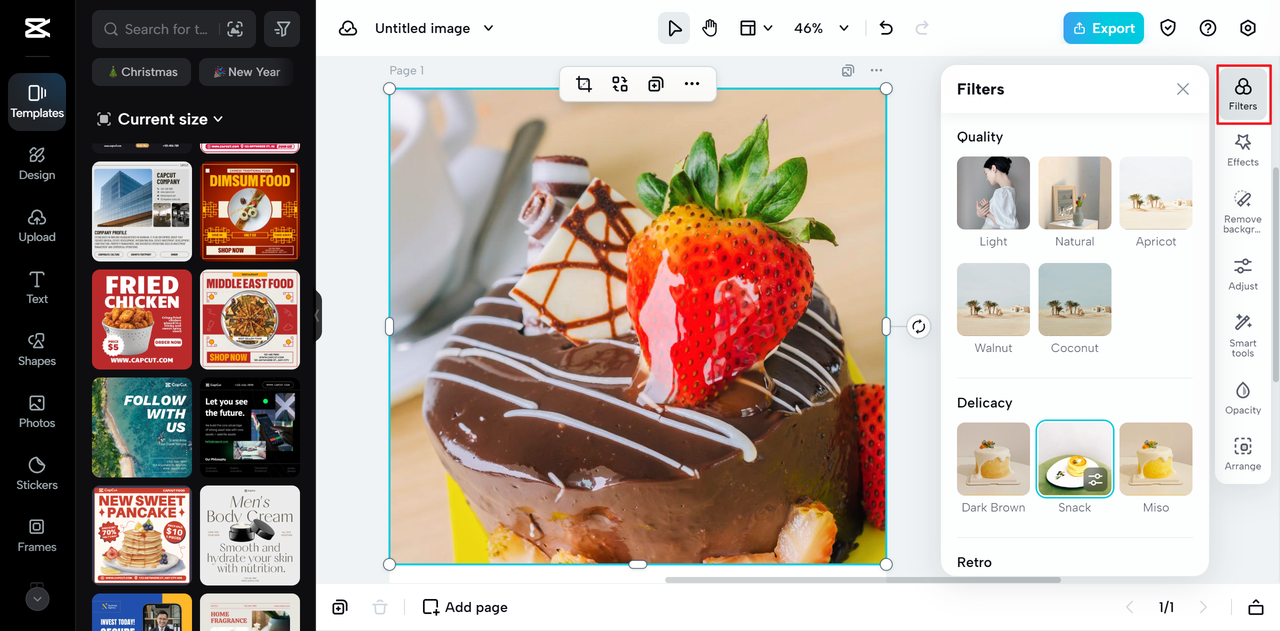This screenshot has width=1280, height=631.
Task: Choose the New Sweet Pancake template
Action: coord(142,536)
